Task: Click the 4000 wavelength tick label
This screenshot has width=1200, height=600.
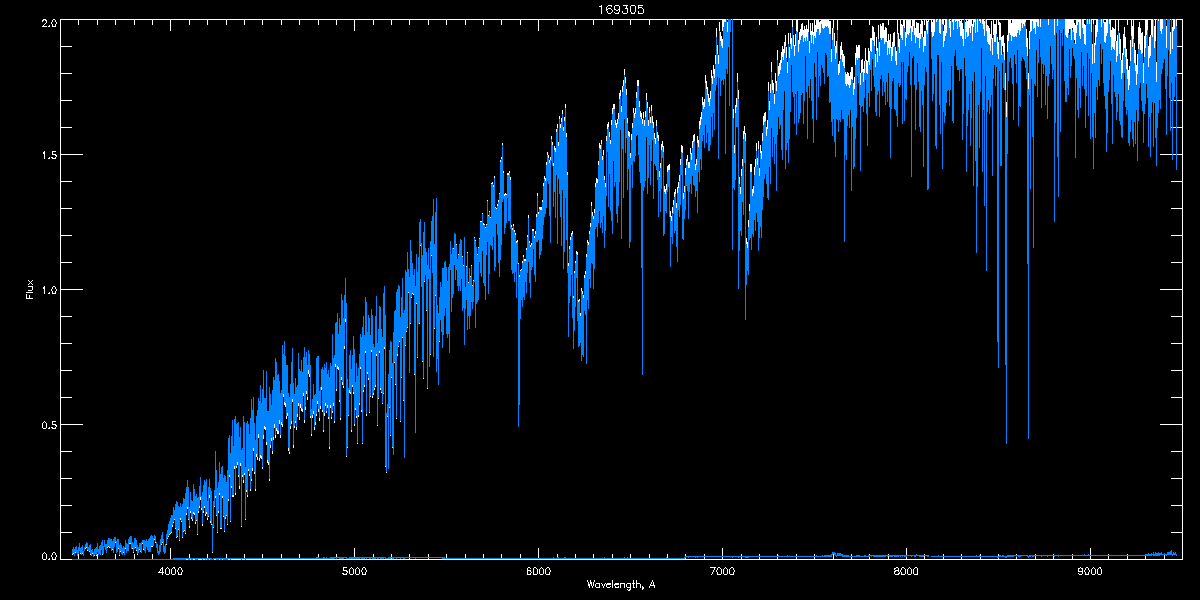Action: 170,572
